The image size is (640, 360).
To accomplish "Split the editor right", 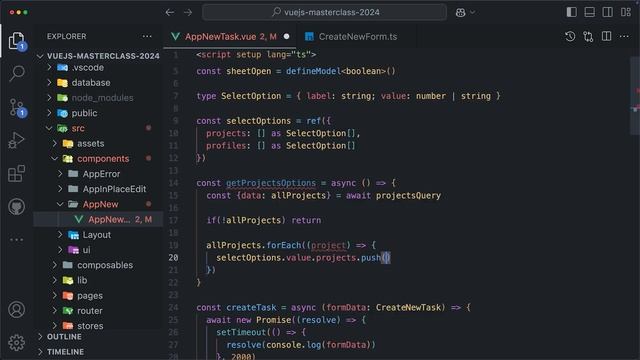I will (x=607, y=37).
